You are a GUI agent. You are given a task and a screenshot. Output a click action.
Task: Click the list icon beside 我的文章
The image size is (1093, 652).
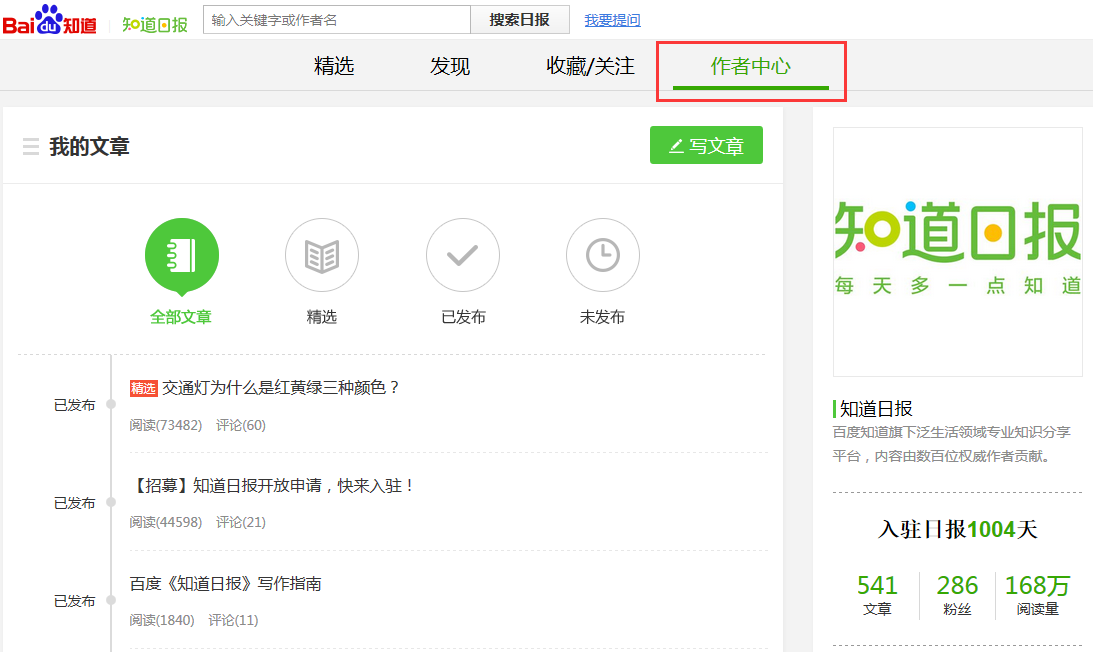(31, 146)
